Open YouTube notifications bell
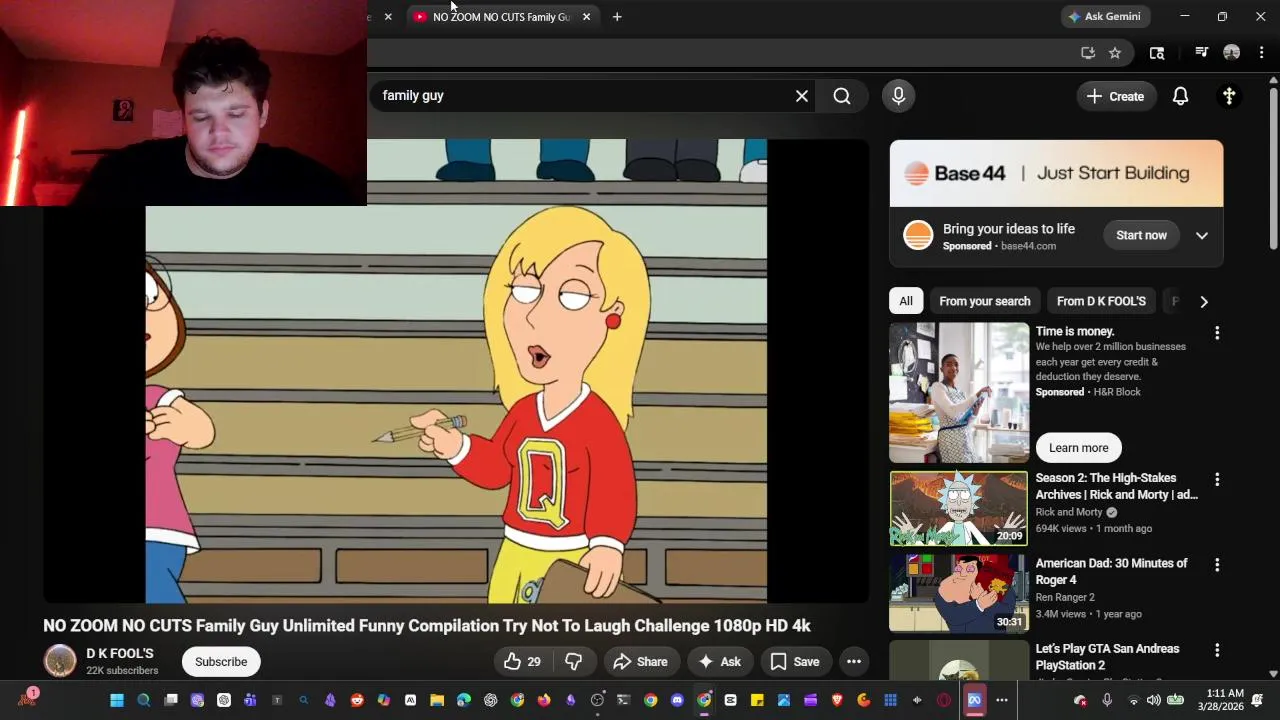 (1180, 96)
